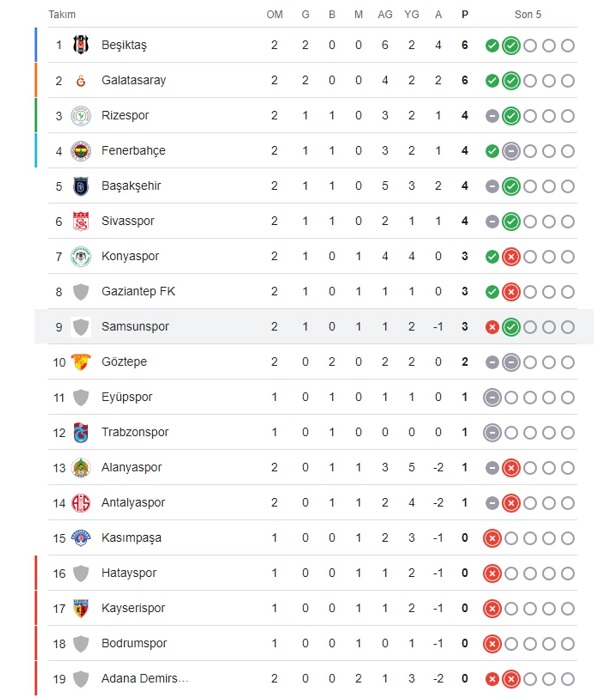
Task: Click the Sivasspor crest icon
Action: pos(81,221)
